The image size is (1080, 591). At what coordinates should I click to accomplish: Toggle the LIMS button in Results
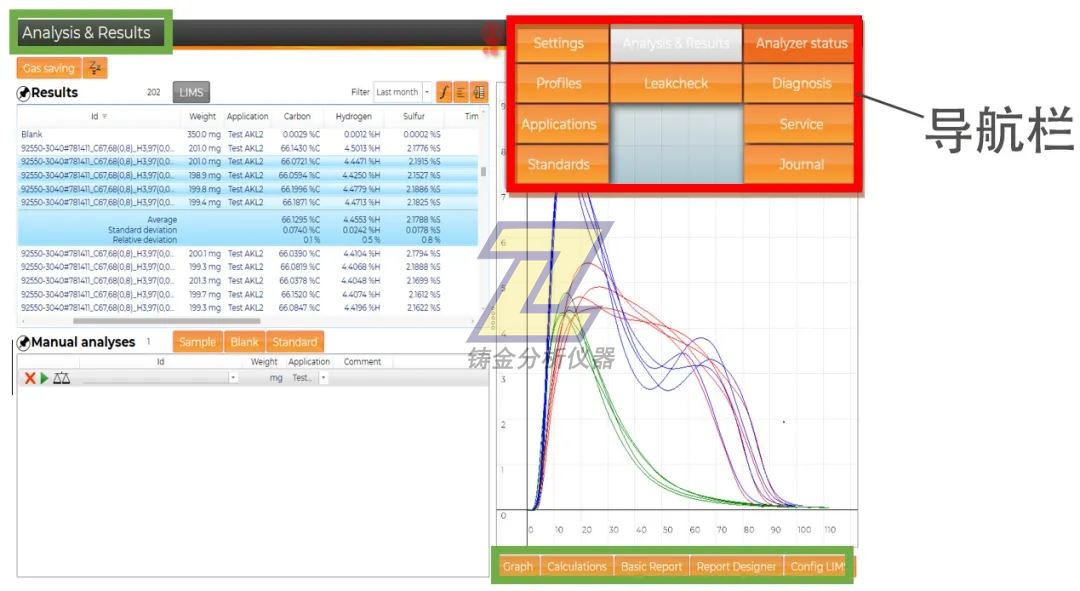pyautogui.click(x=191, y=92)
